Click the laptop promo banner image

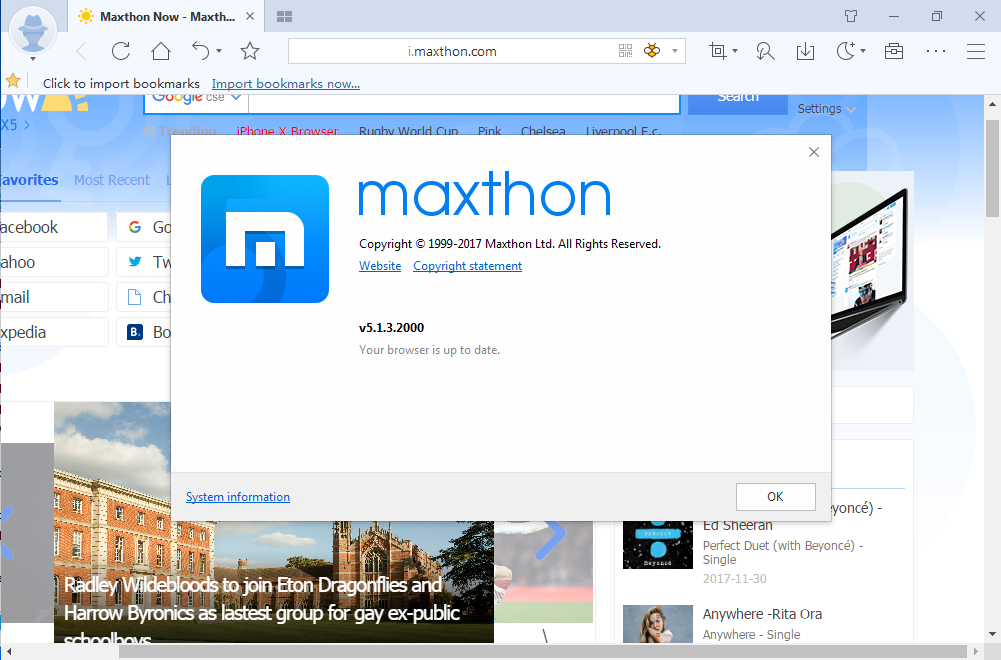871,269
